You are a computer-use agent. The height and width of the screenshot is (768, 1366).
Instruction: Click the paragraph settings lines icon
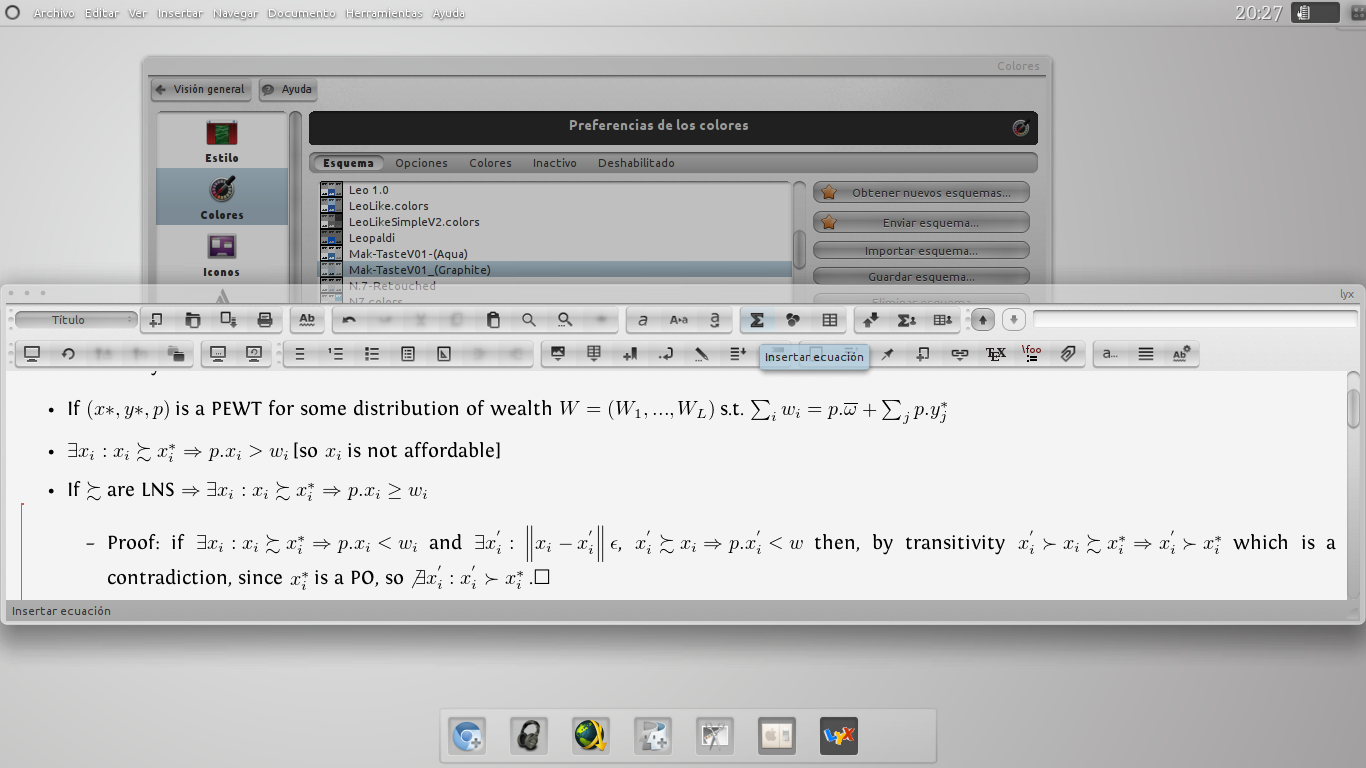point(1146,353)
